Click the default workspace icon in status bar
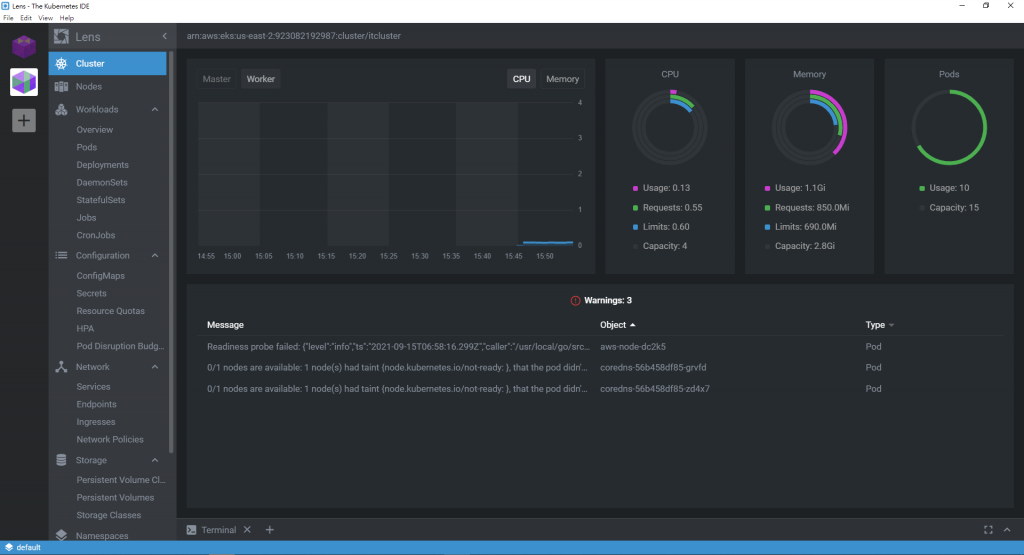 coord(8,547)
